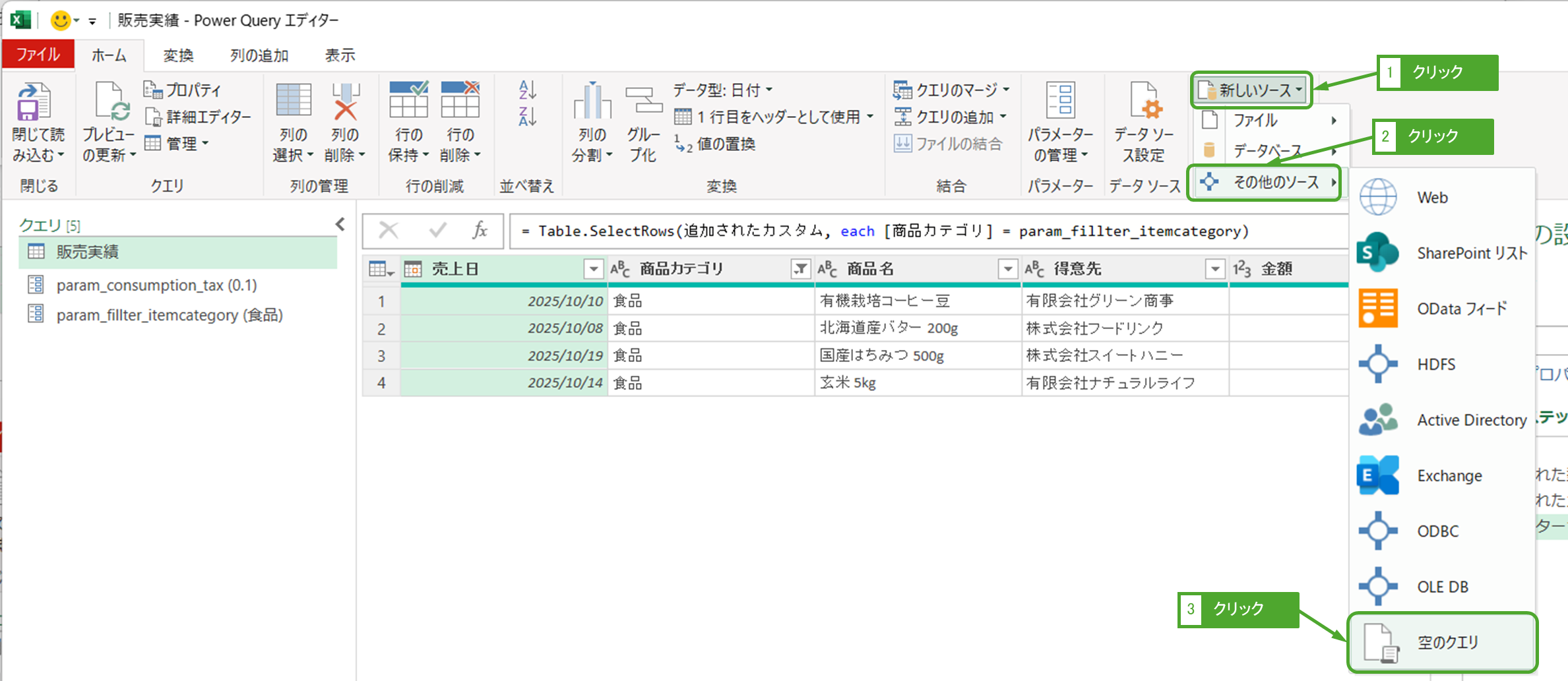Open the 列の追加 ribbon tab
The image size is (1568, 681).
click(x=259, y=55)
